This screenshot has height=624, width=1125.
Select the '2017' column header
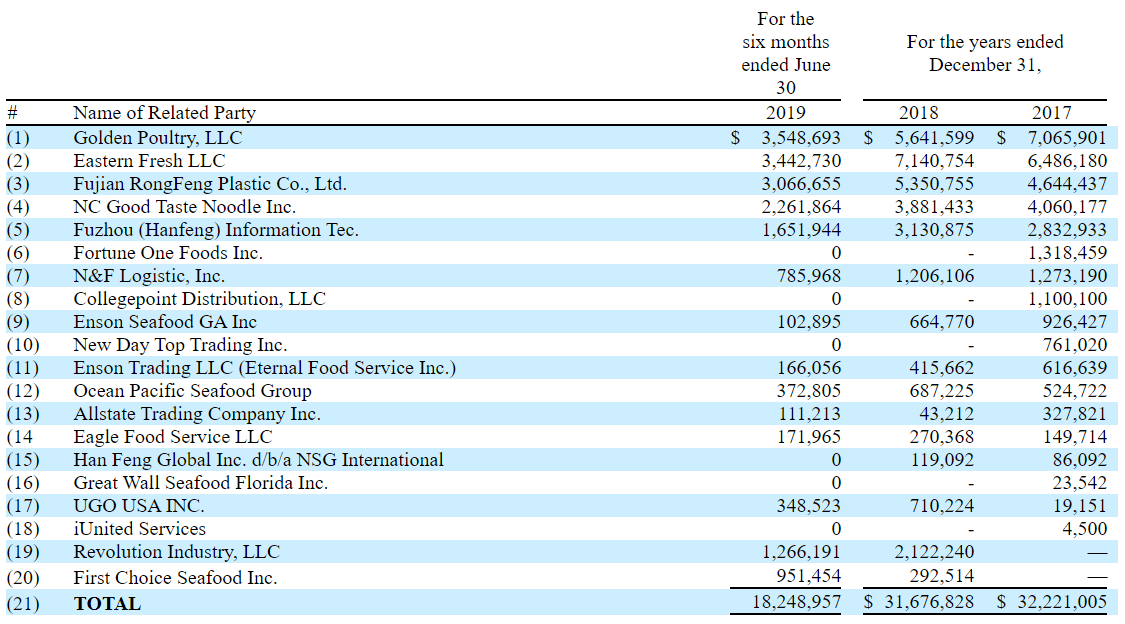1052,113
